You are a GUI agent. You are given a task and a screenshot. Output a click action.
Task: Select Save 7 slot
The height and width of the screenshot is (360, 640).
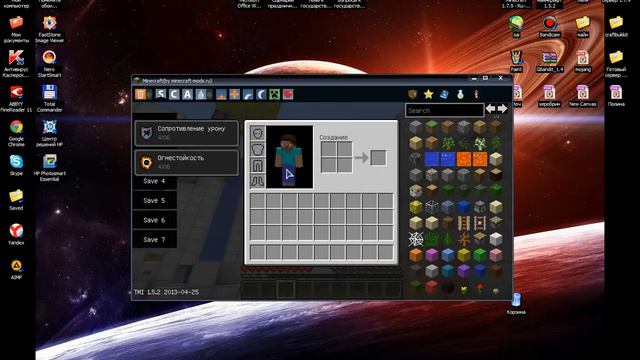click(154, 240)
